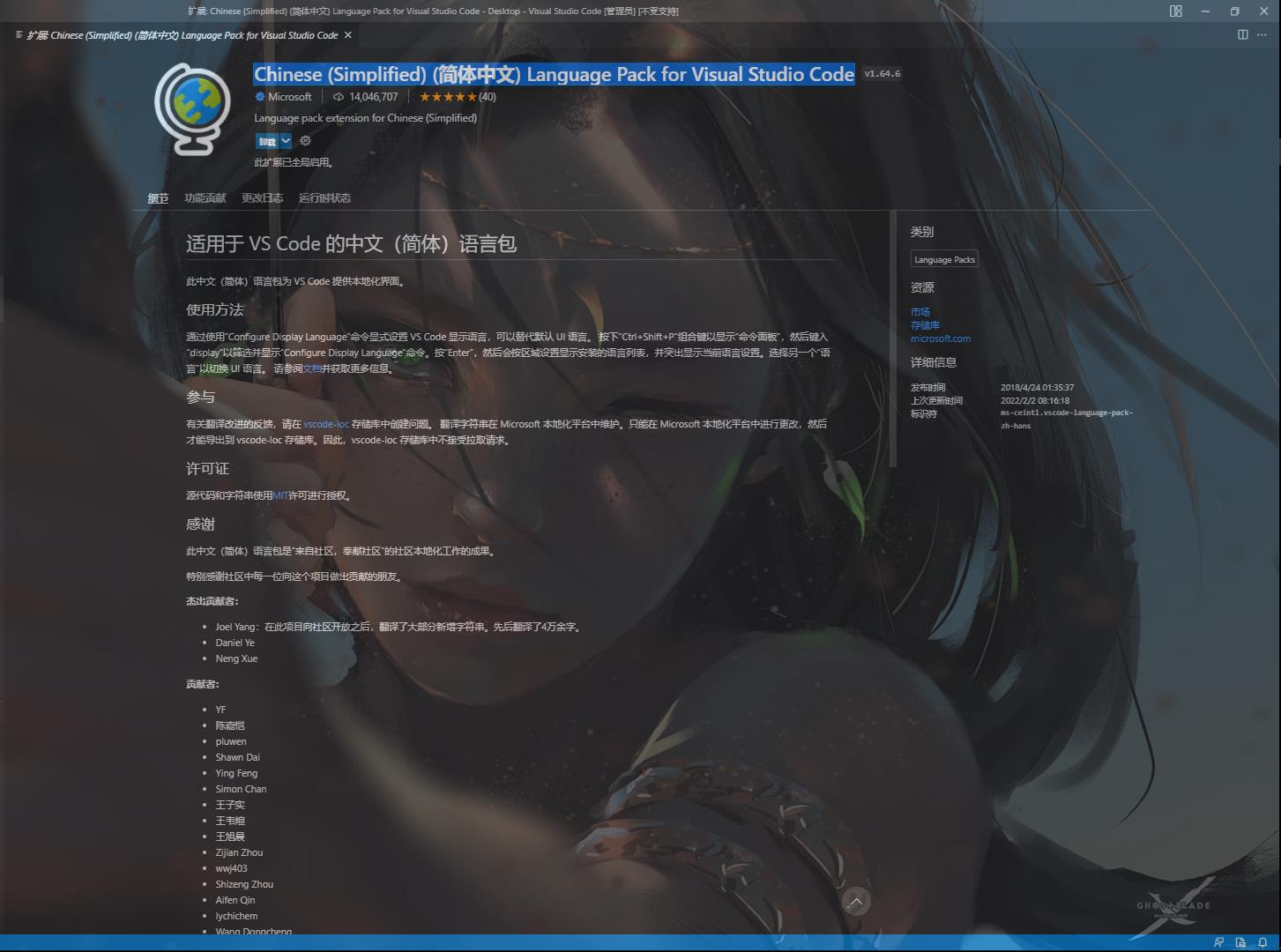The image size is (1281, 952).
Task: Click the status bar file/terminal icon
Action: 1240,942
